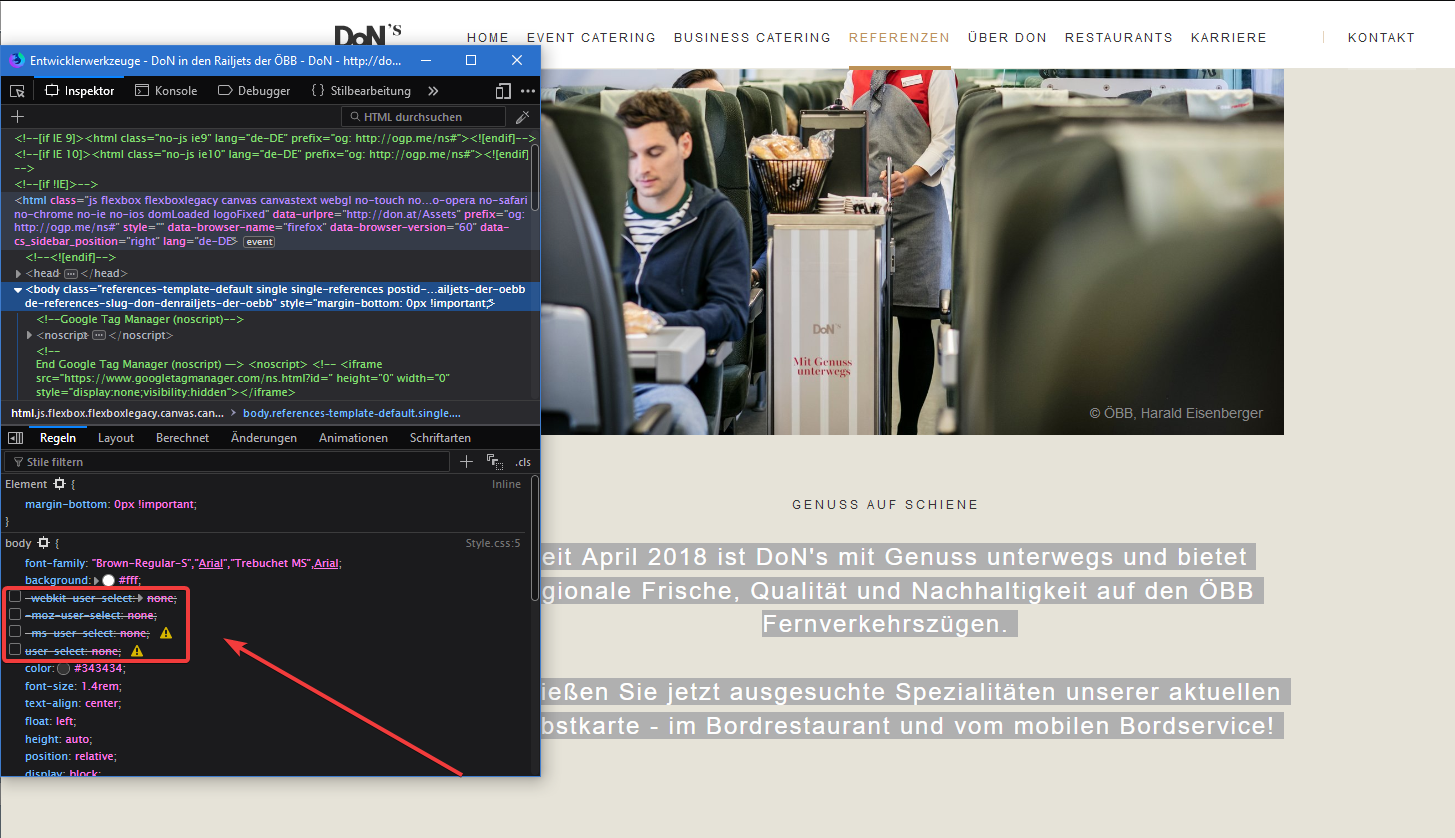Image resolution: width=1455 pixels, height=838 pixels.
Task: Select the Regeln sidebar tab
Action: tap(58, 438)
